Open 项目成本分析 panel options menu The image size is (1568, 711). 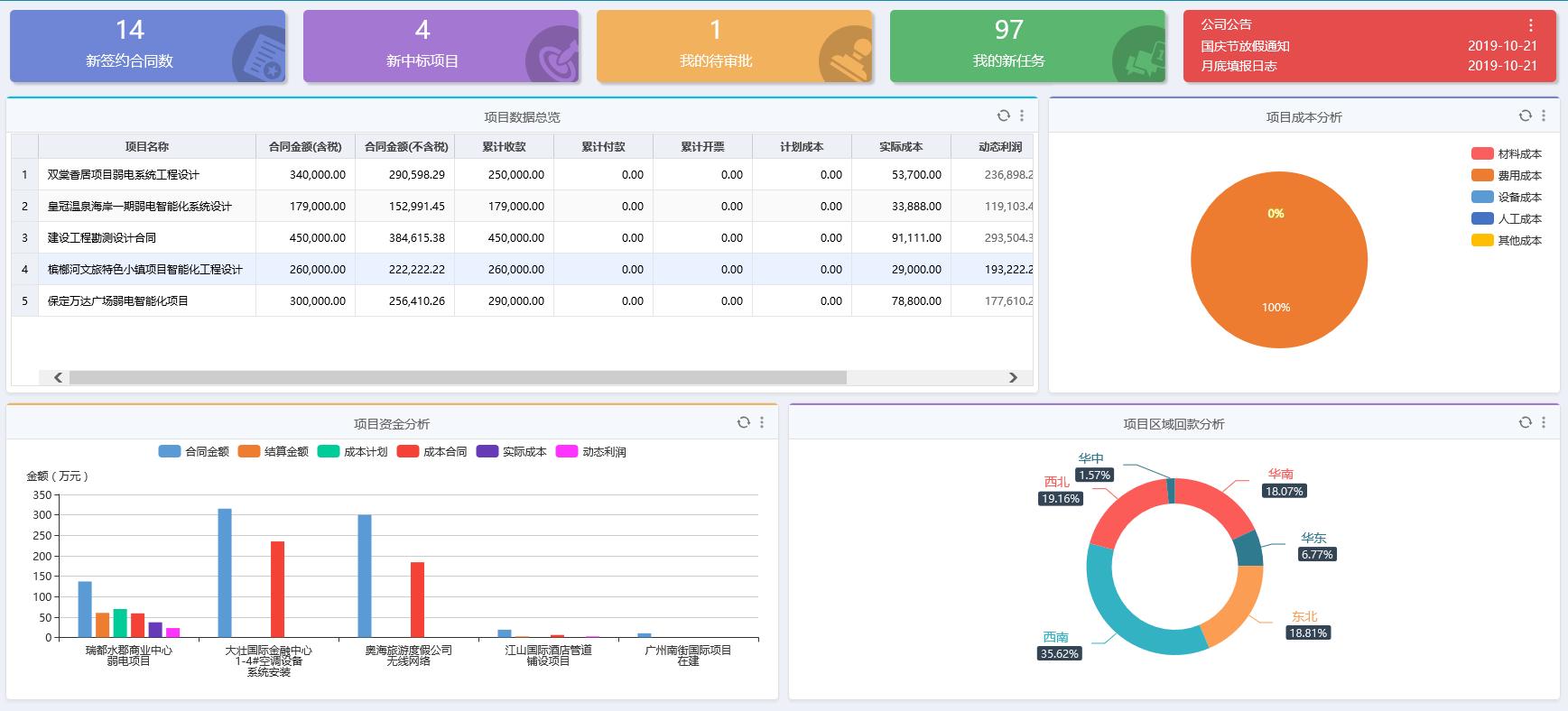1544,115
